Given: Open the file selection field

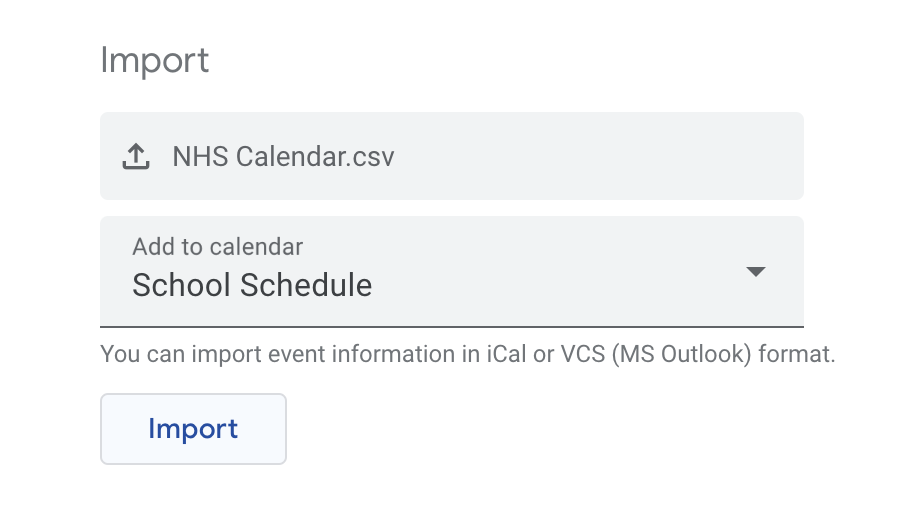Looking at the screenshot, I should click(451, 156).
